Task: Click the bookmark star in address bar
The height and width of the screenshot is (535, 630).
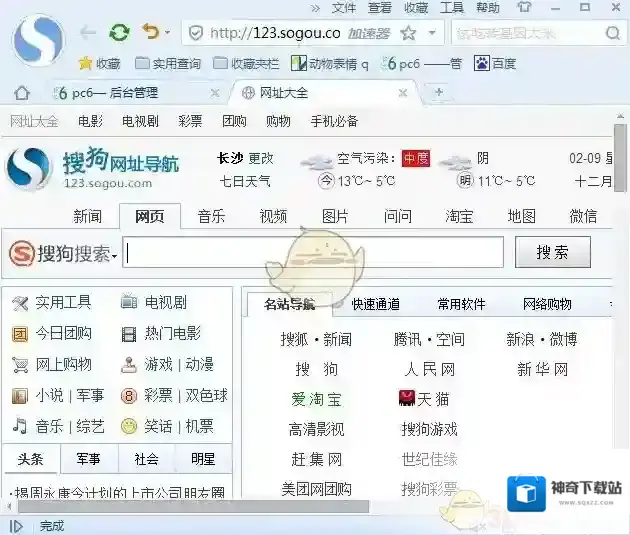Action: [x=408, y=33]
